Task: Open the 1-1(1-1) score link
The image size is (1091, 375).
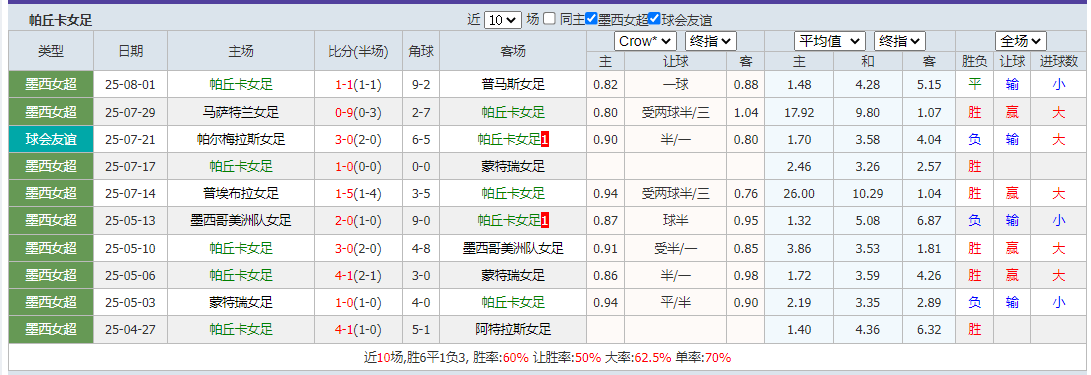Action: [x=358, y=85]
